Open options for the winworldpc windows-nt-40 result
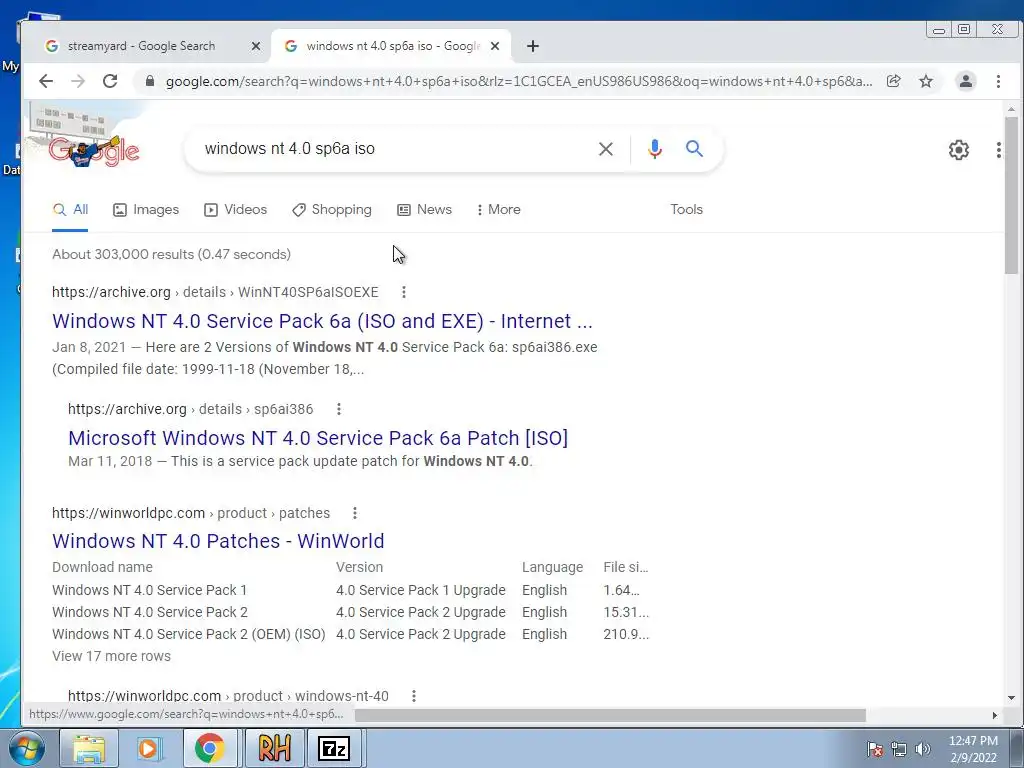1024x768 pixels. (413, 696)
